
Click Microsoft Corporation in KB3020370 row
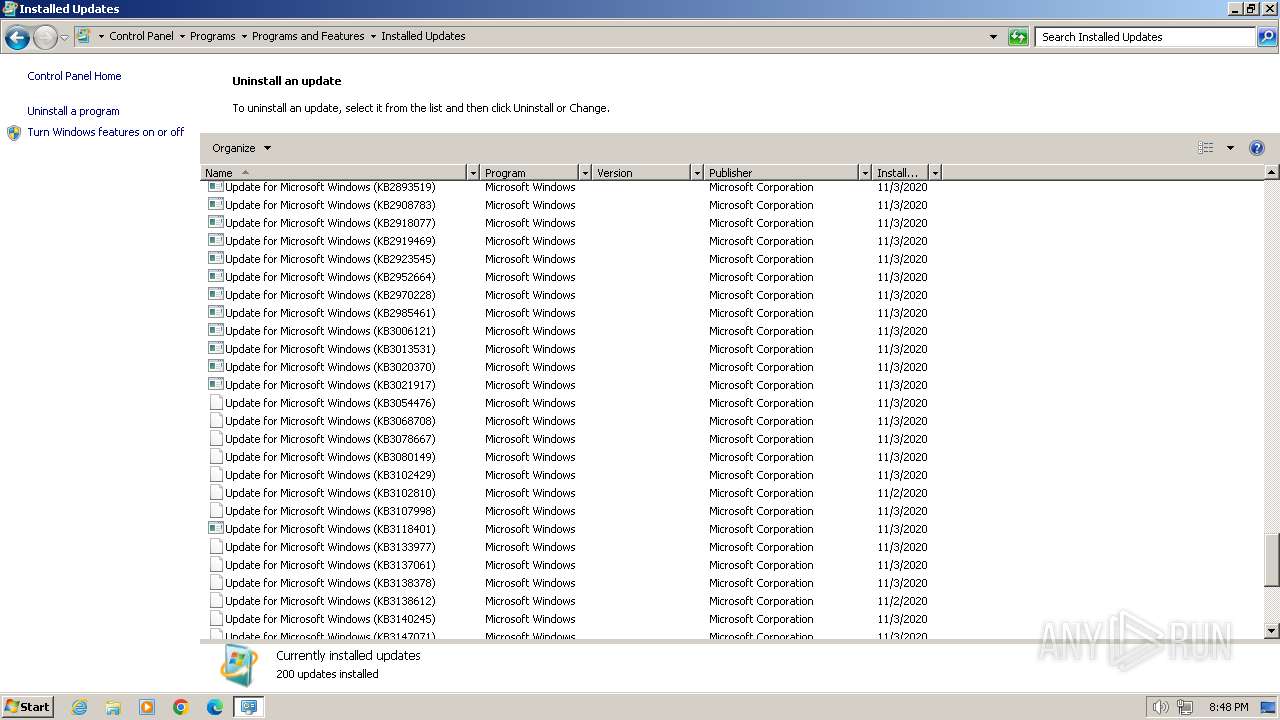click(x=761, y=367)
